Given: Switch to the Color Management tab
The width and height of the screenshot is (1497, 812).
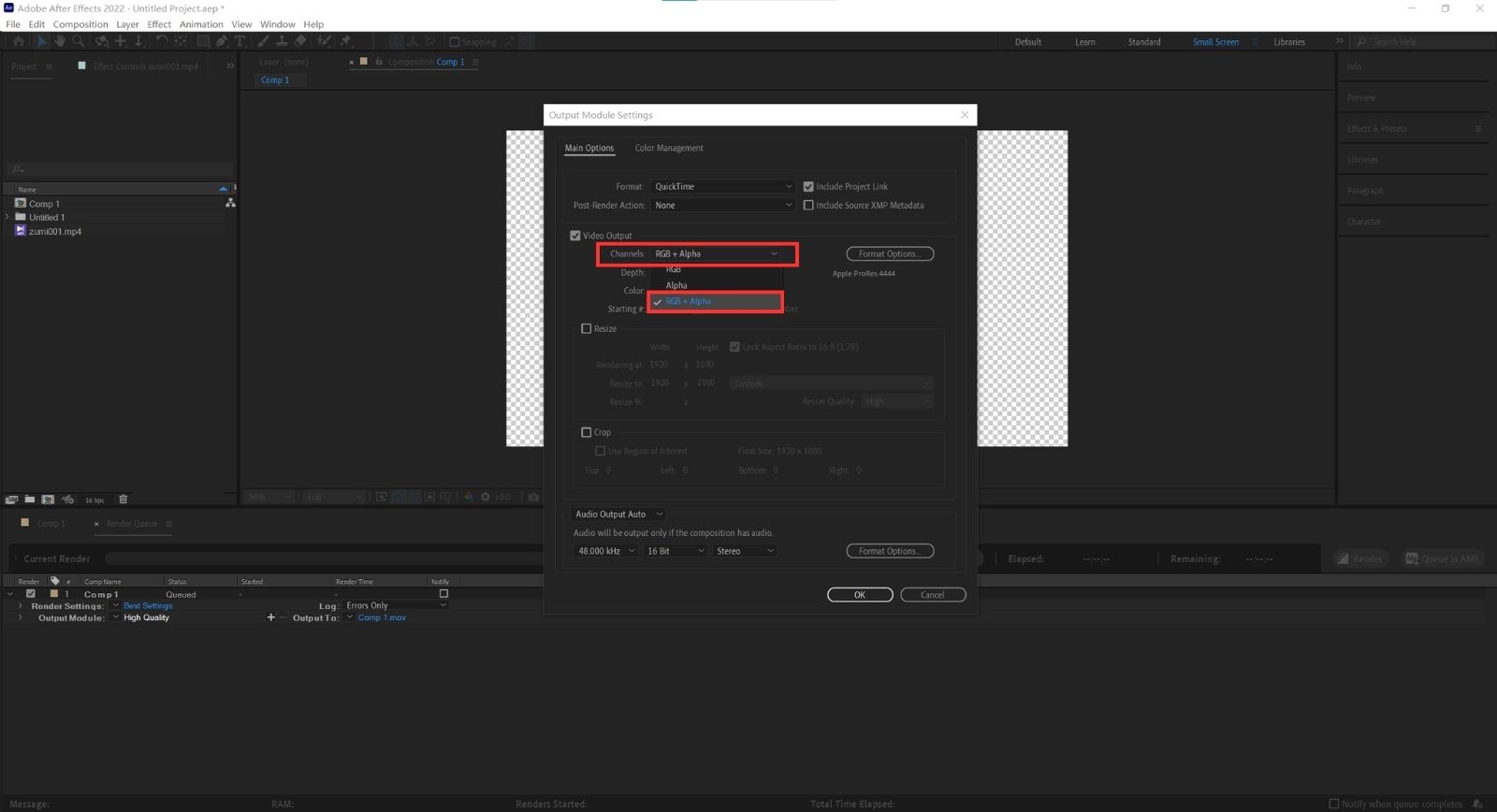Looking at the screenshot, I should pyautogui.click(x=668, y=148).
